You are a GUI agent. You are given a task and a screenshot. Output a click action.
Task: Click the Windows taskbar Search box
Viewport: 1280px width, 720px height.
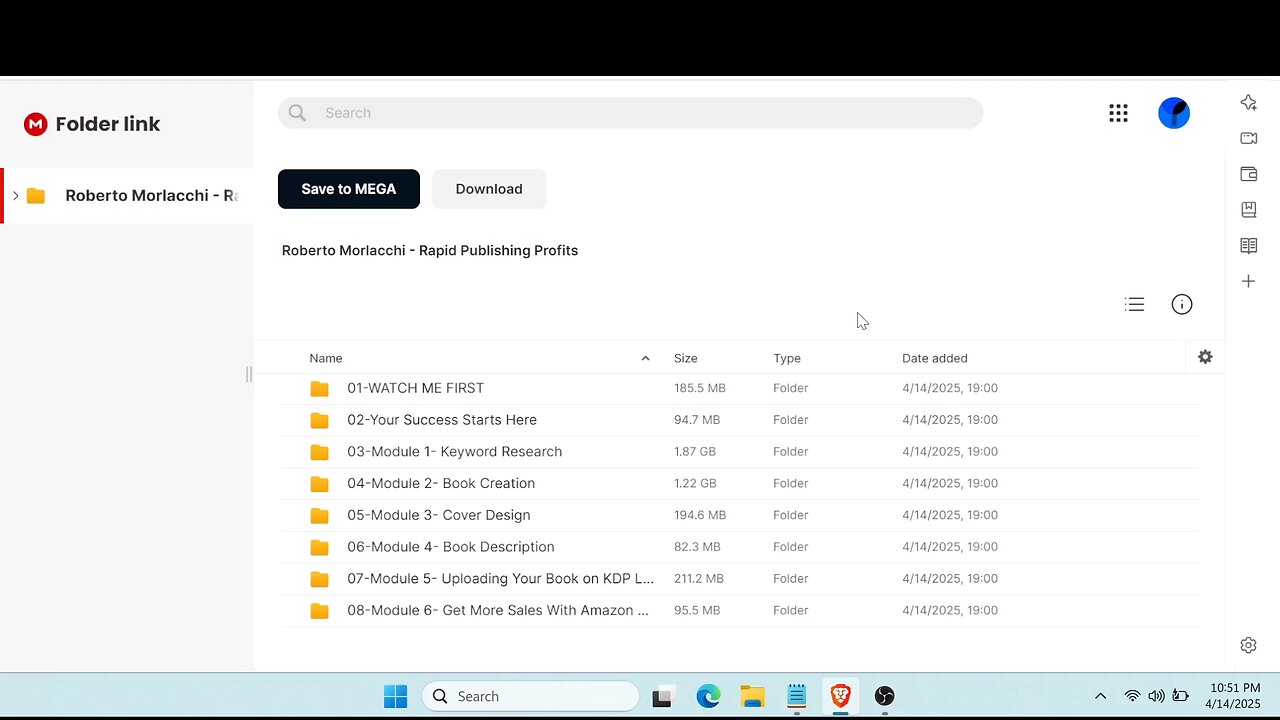click(530, 696)
